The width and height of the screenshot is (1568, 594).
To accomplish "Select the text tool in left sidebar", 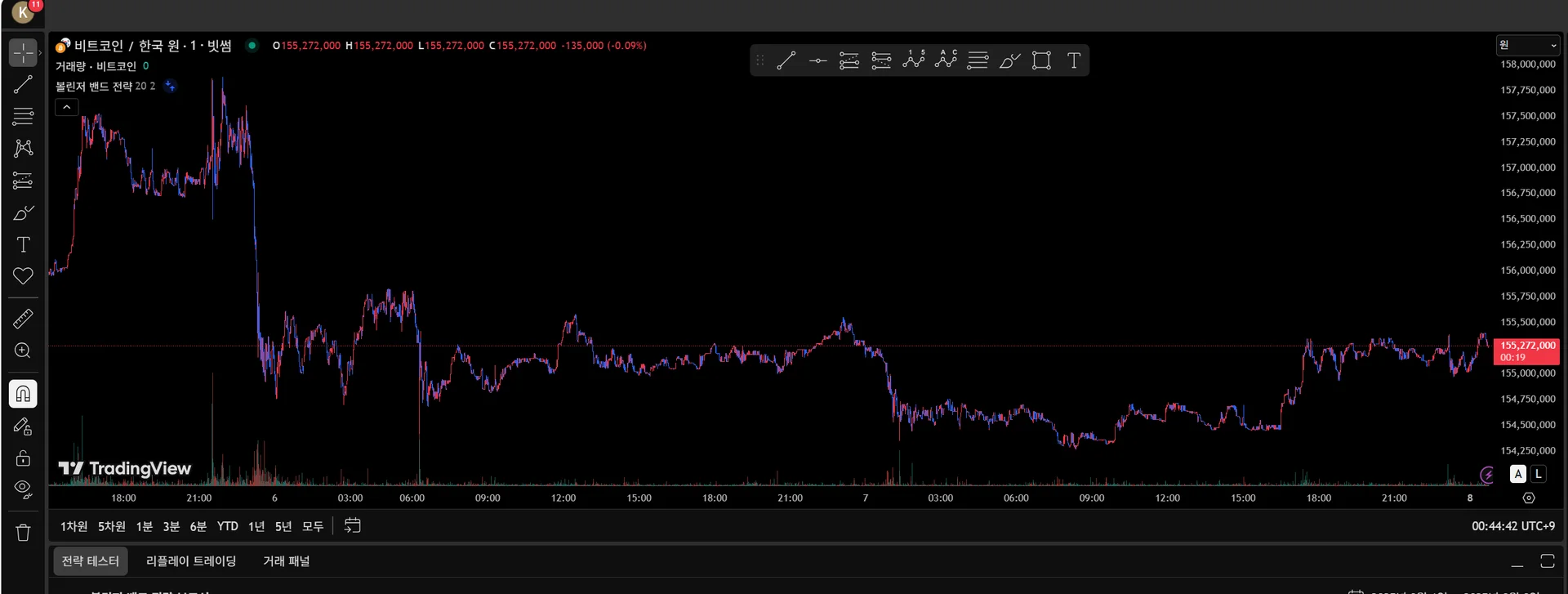I will 23,244.
